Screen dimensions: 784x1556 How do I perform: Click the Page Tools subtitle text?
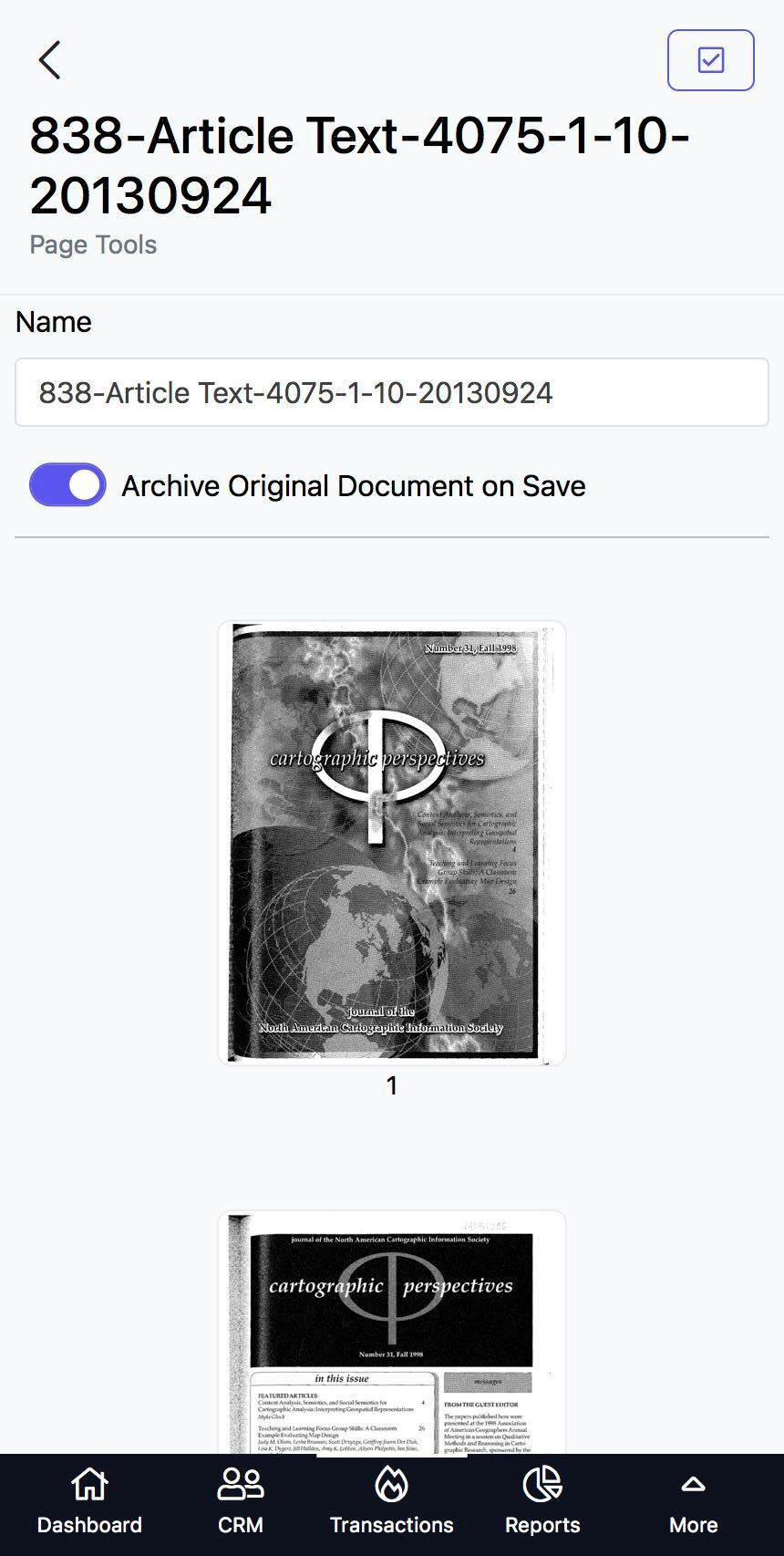[93, 244]
